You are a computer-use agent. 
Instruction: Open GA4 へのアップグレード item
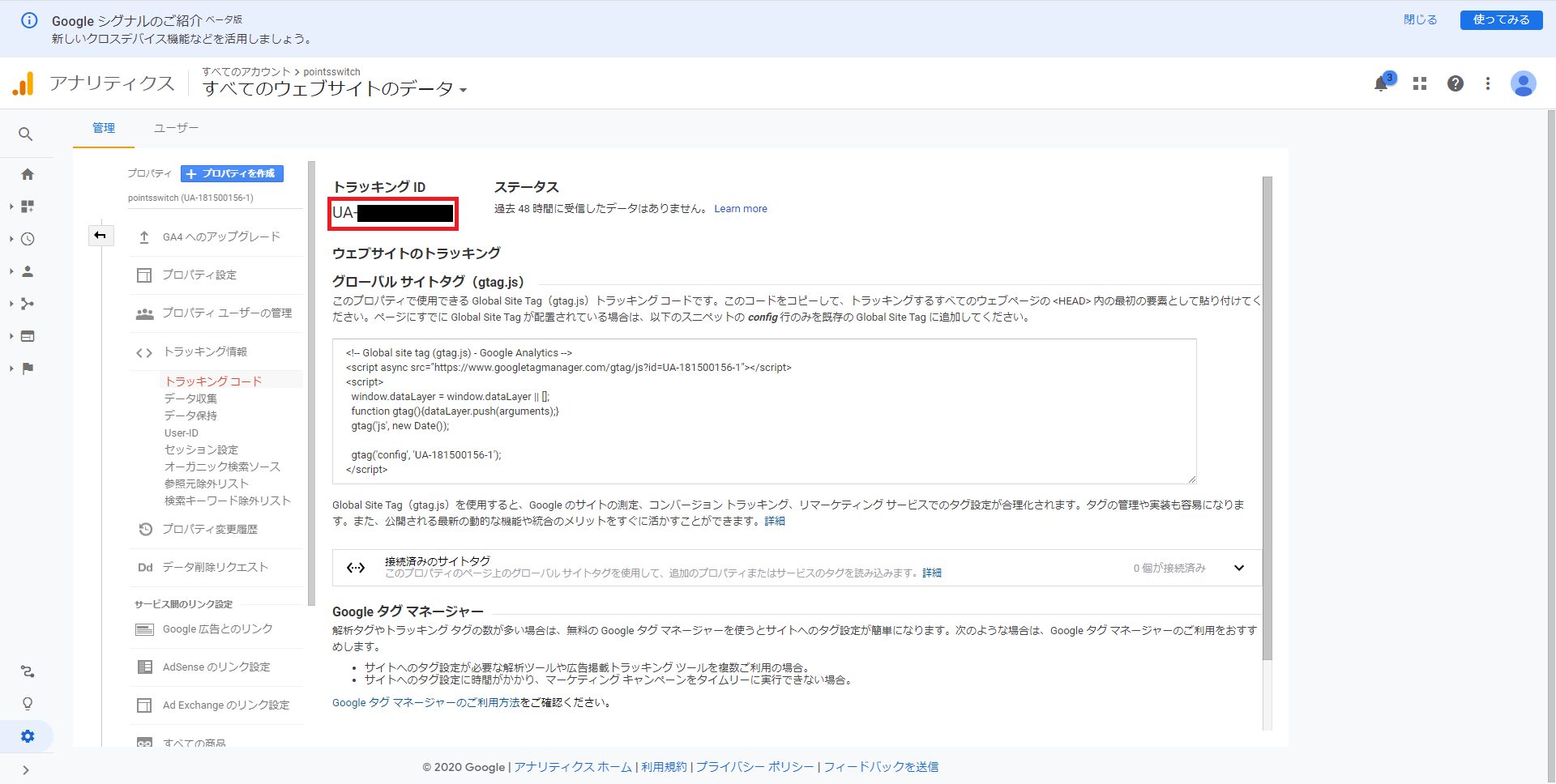(216, 236)
